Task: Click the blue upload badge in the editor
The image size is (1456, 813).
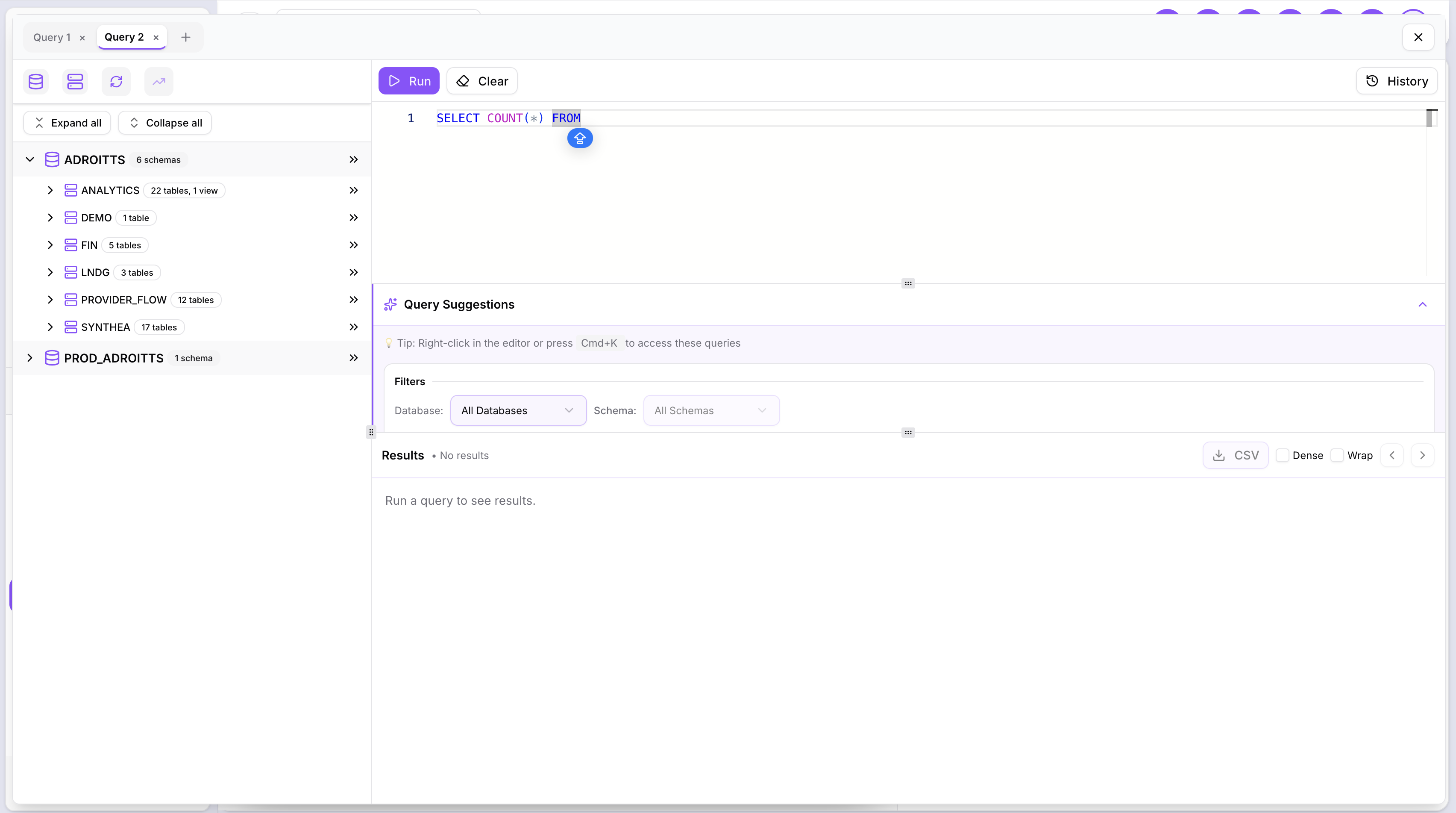Action: click(x=580, y=138)
